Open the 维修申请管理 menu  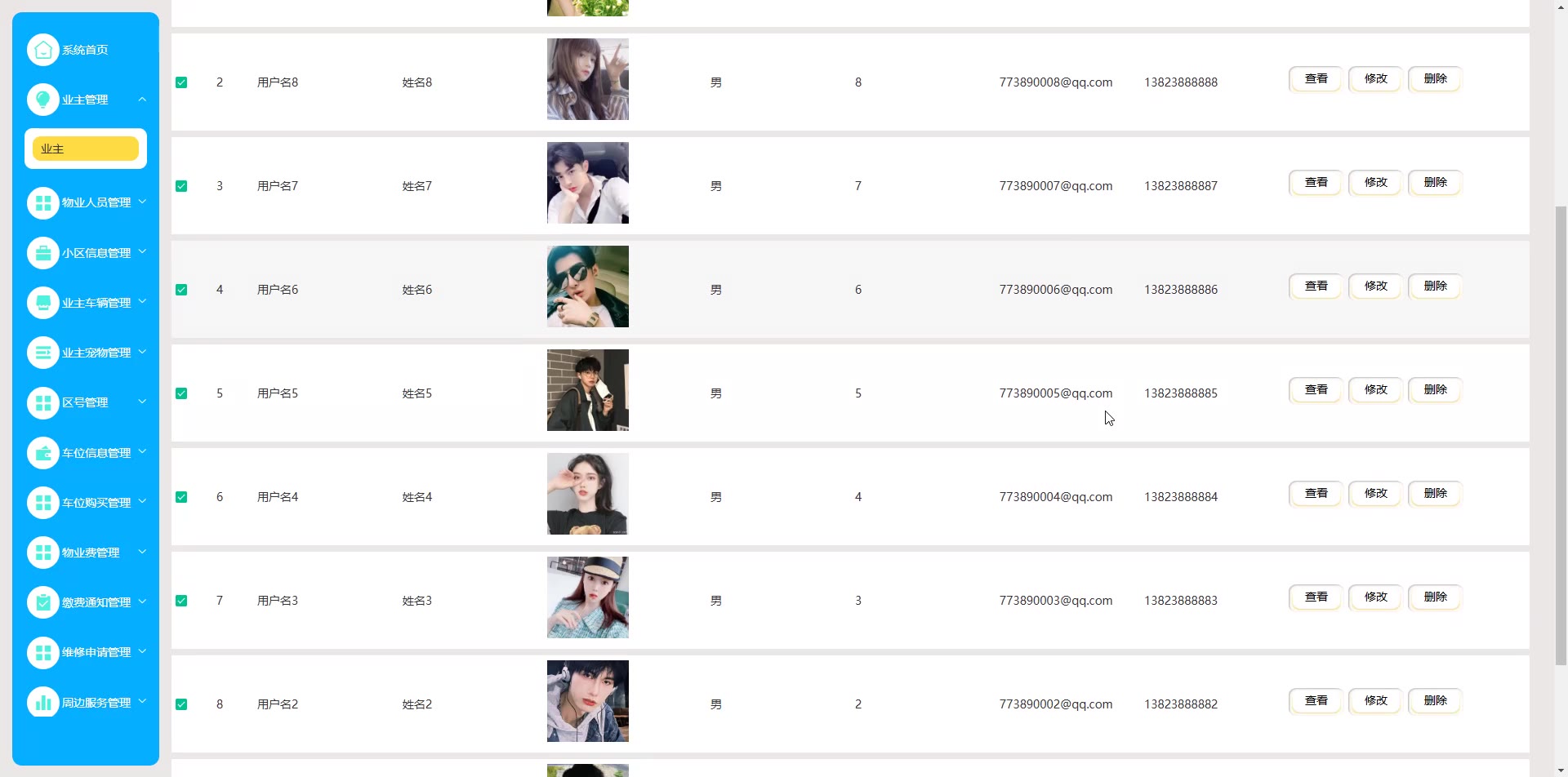[96, 652]
